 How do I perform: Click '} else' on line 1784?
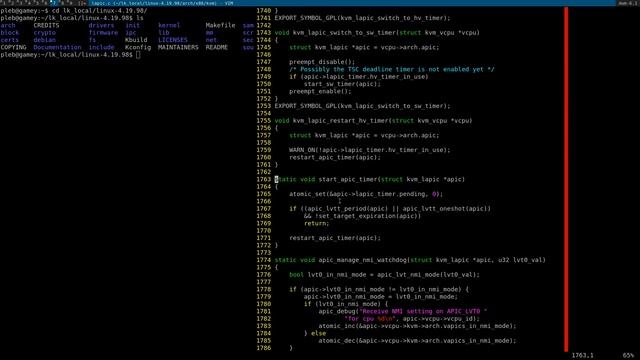(315, 333)
